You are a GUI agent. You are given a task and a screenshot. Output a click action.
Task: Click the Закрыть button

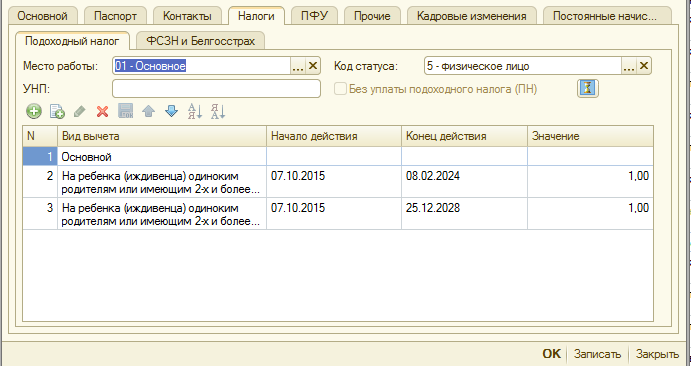point(658,354)
